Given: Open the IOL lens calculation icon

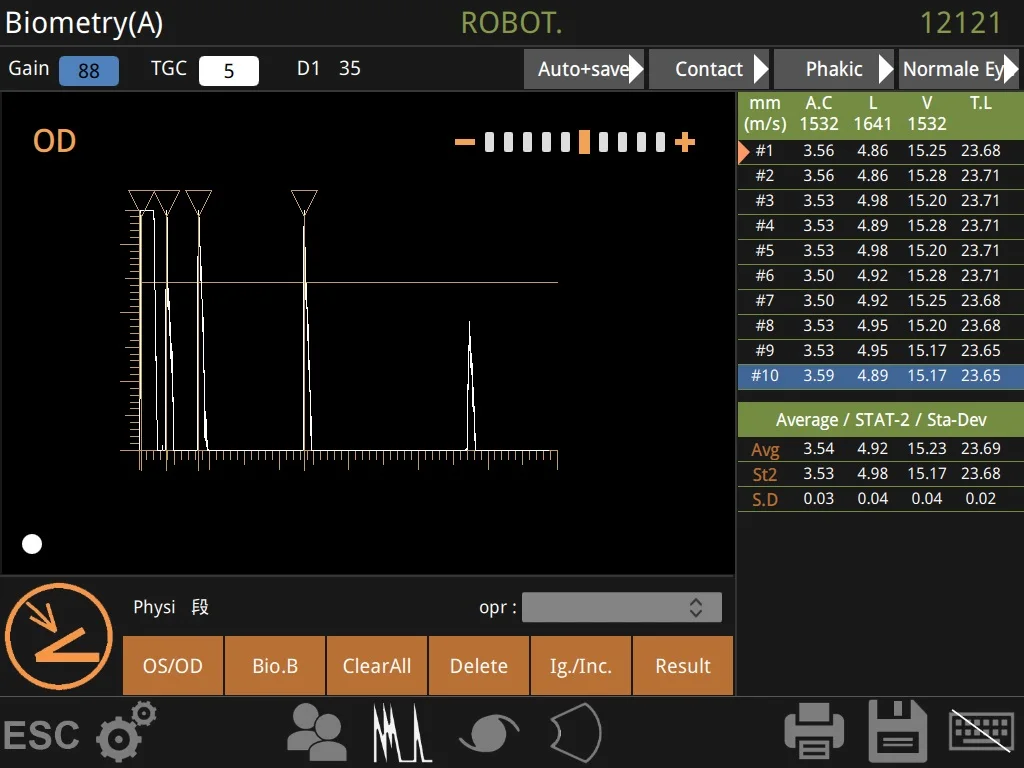Looking at the screenshot, I should click(x=576, y=733).
